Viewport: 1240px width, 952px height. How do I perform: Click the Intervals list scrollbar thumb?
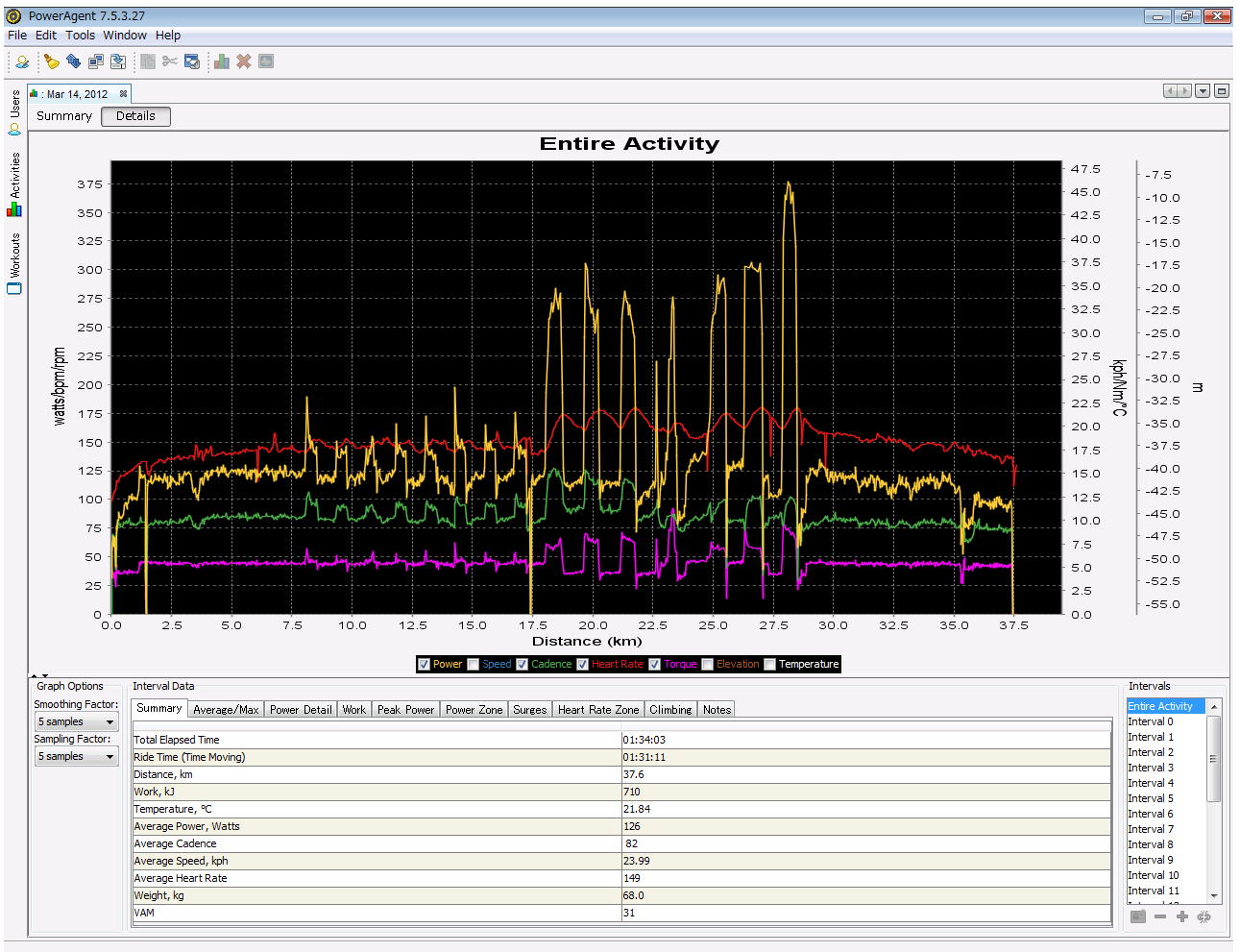click(x=1214, y=759)
